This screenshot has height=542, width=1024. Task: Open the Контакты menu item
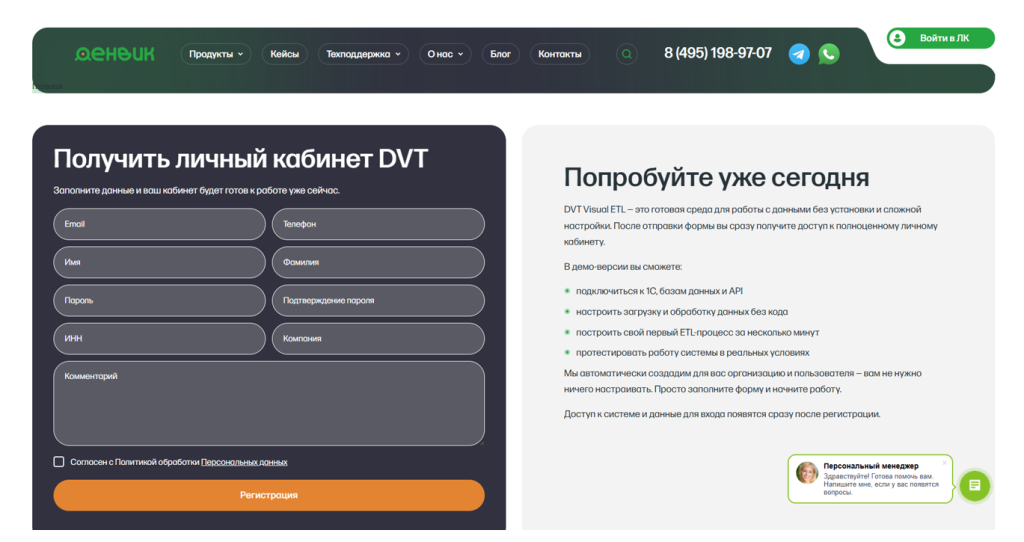(x=559, y=54)
